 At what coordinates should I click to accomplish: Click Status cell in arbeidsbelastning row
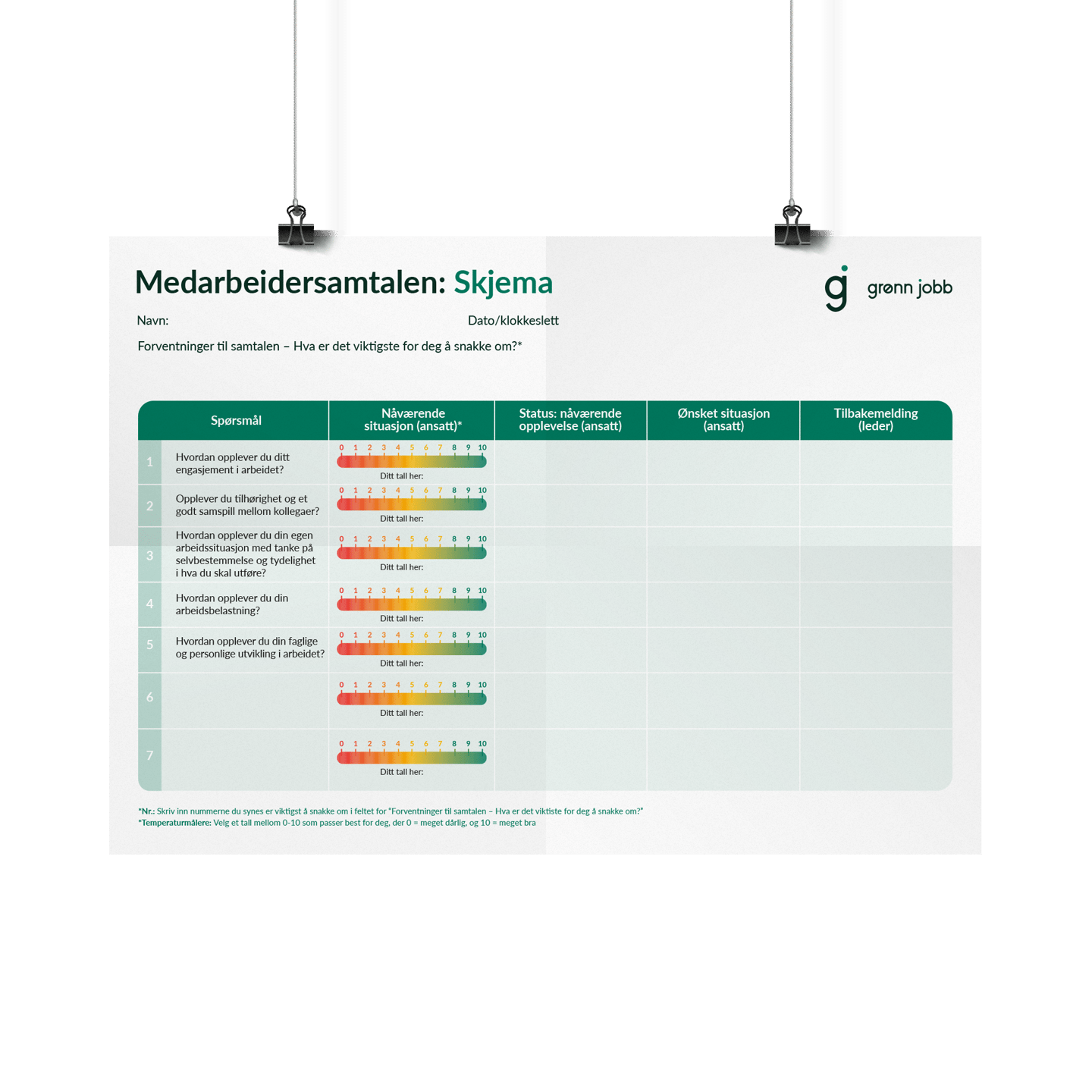[570, 604]
